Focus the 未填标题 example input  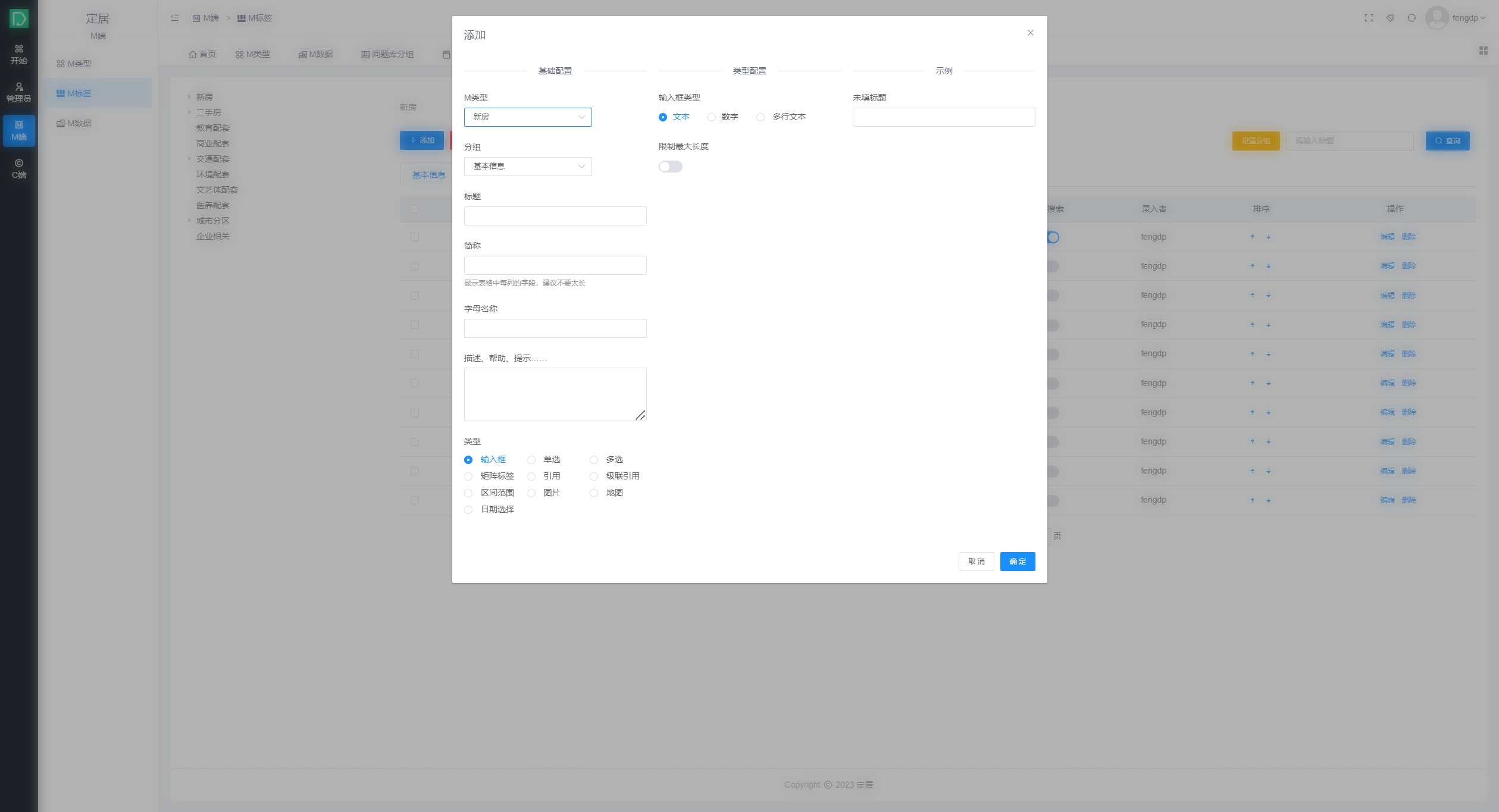[944, 117]
